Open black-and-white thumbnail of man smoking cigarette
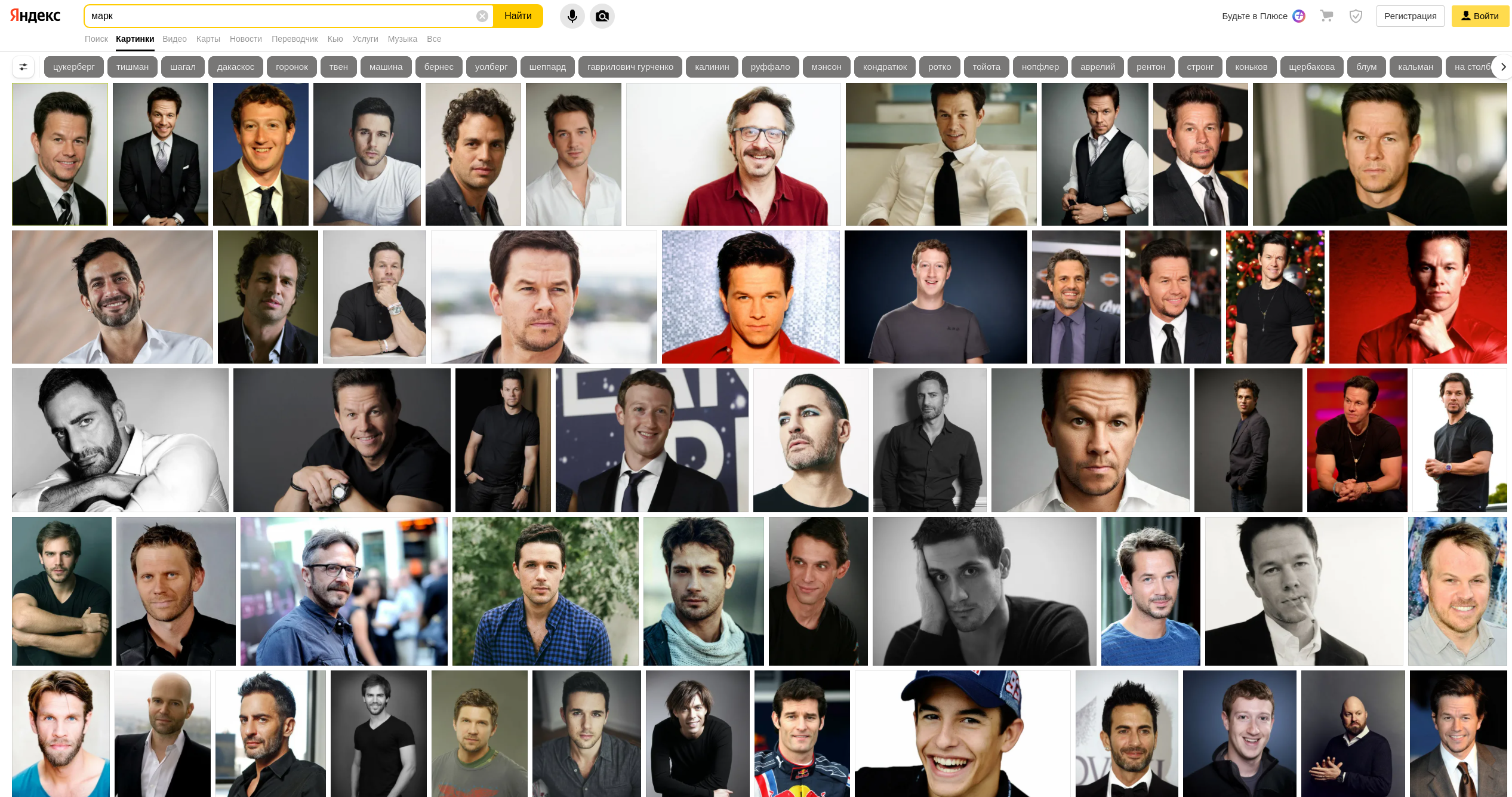This screenshot has height=797, width=1512. tap(1304, 591)
